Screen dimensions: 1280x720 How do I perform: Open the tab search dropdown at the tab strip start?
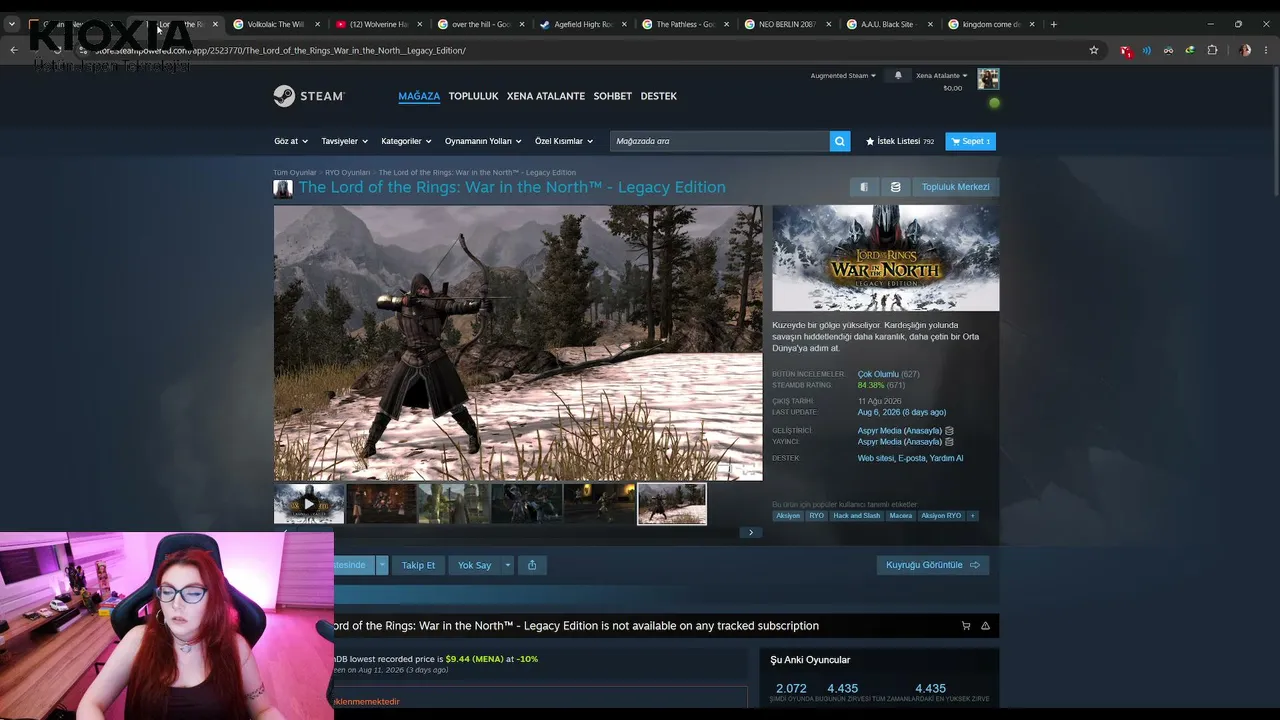tap(12, 24)
